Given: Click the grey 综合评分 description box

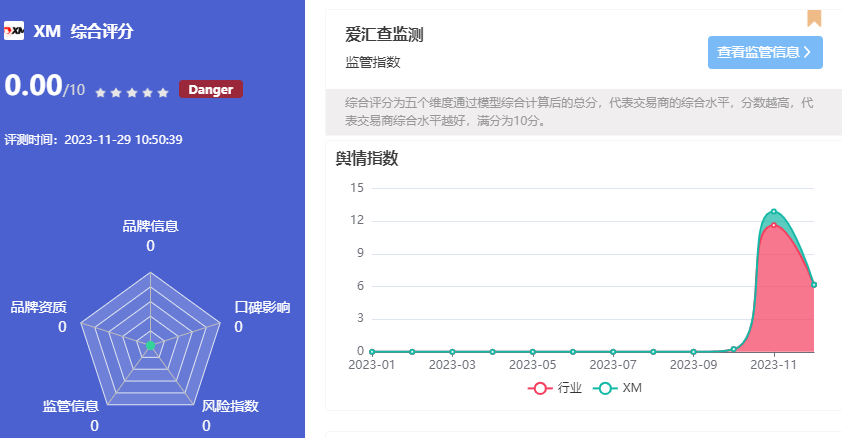Looking at the screenshot, I should coord(584,112).
